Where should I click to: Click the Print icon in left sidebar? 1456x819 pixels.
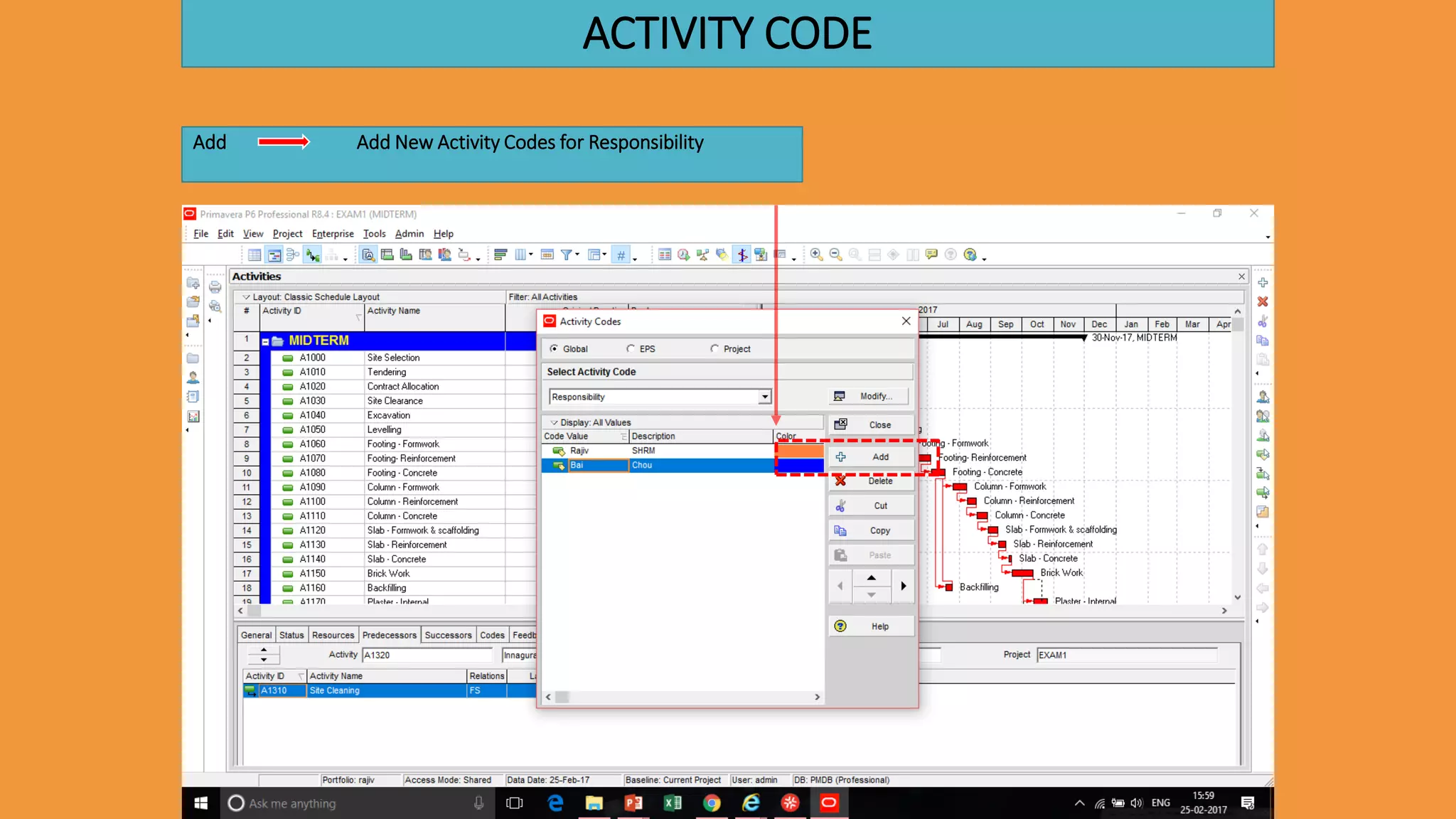[215, 287]
